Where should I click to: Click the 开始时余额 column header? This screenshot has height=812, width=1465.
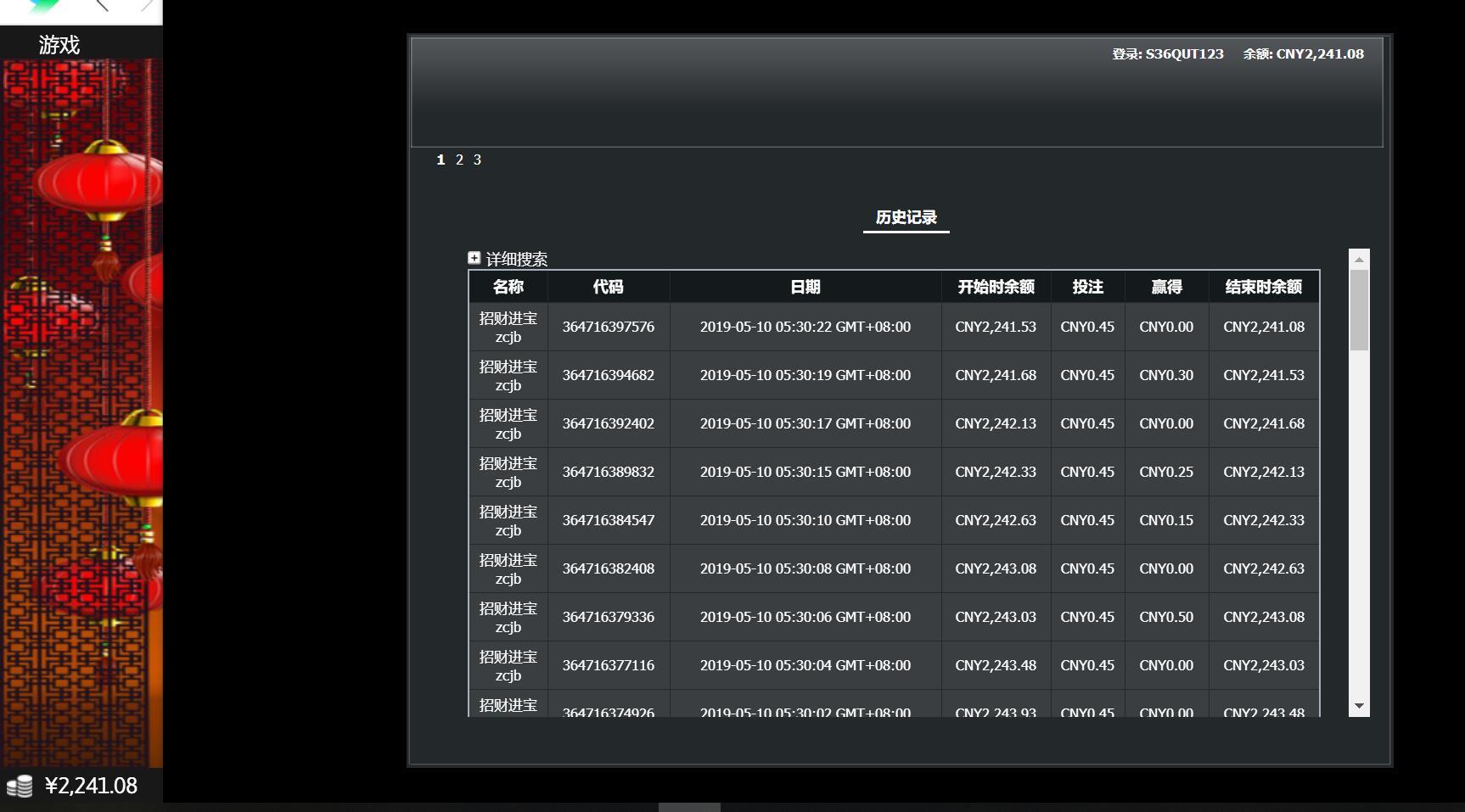click(x=996, y=287)
